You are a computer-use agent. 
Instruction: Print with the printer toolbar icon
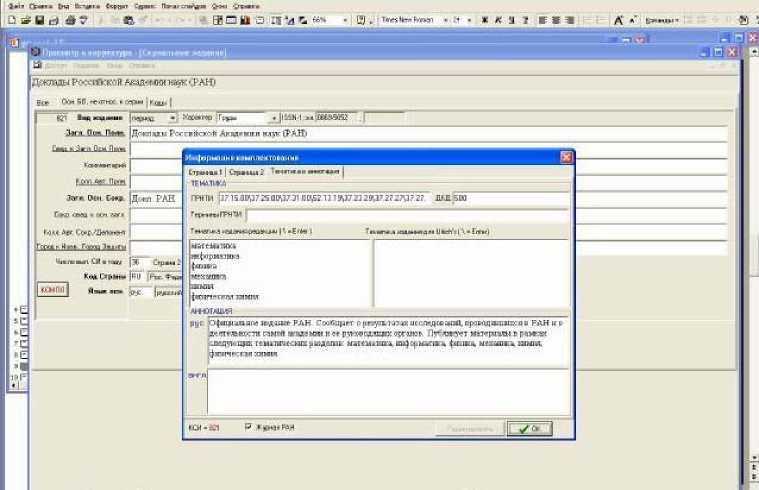point(70,20)
